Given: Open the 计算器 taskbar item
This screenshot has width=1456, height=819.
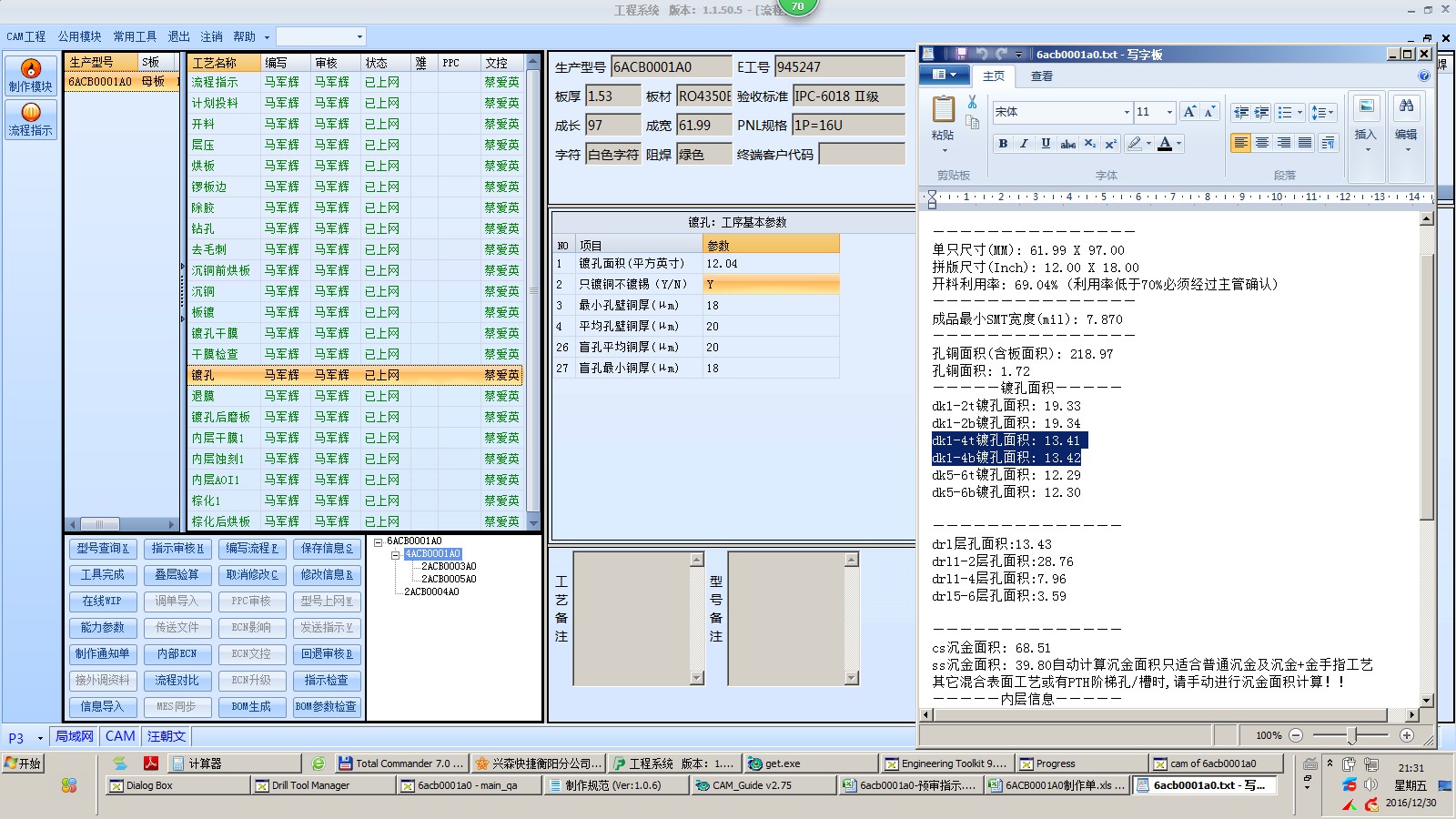Looking at the screenshot, I should (x=235, y=763).
